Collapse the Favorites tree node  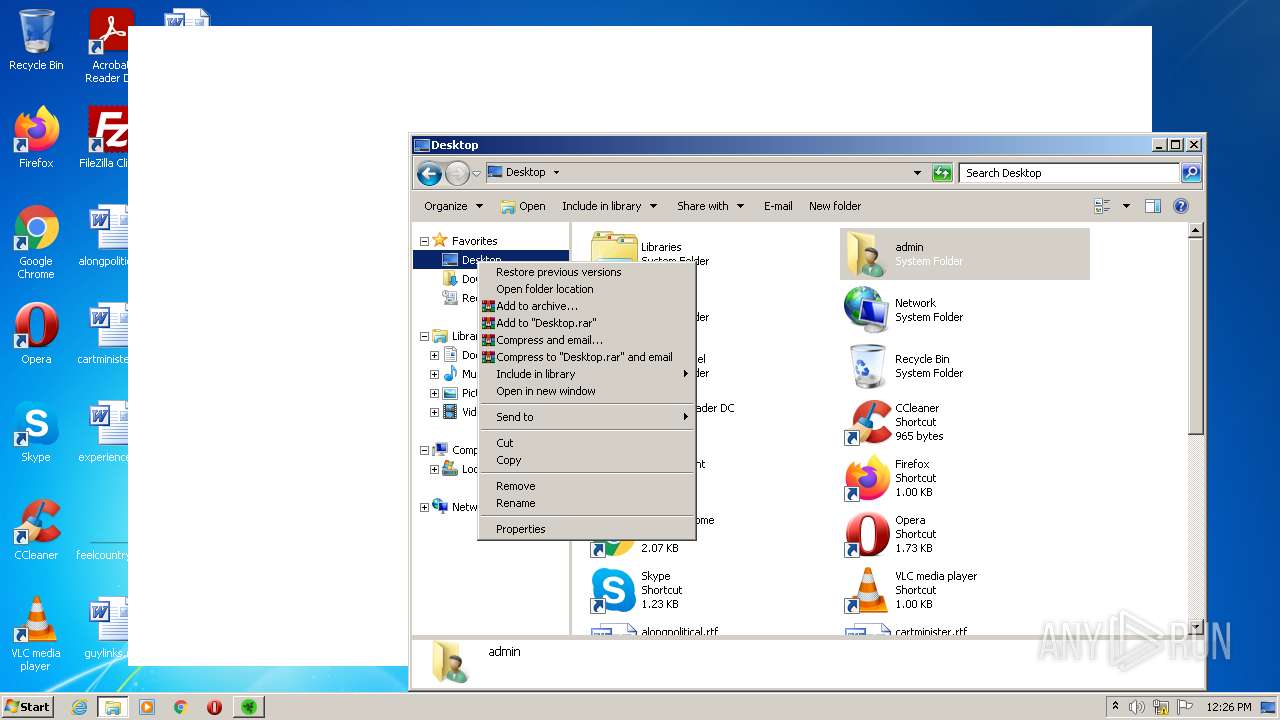click(x=424, y=241)
